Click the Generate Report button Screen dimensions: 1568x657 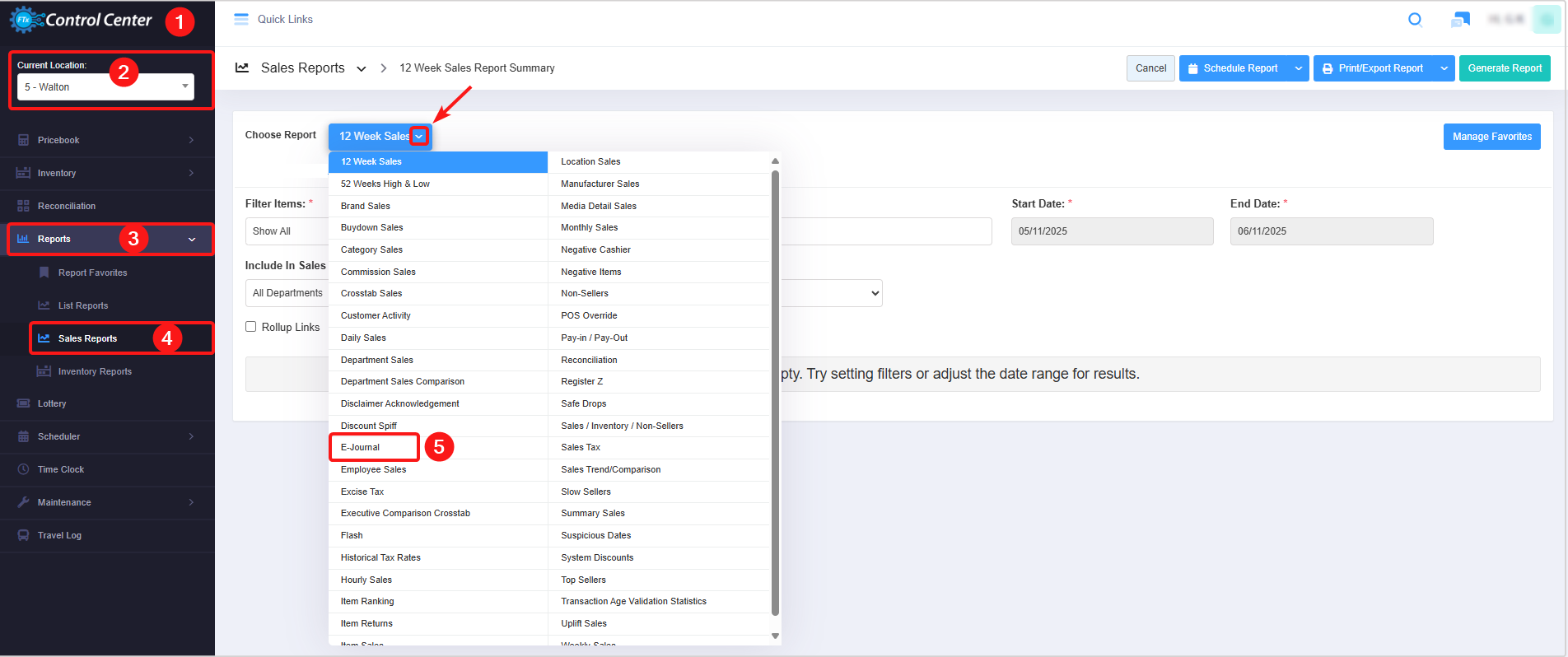click(1504, 68)
